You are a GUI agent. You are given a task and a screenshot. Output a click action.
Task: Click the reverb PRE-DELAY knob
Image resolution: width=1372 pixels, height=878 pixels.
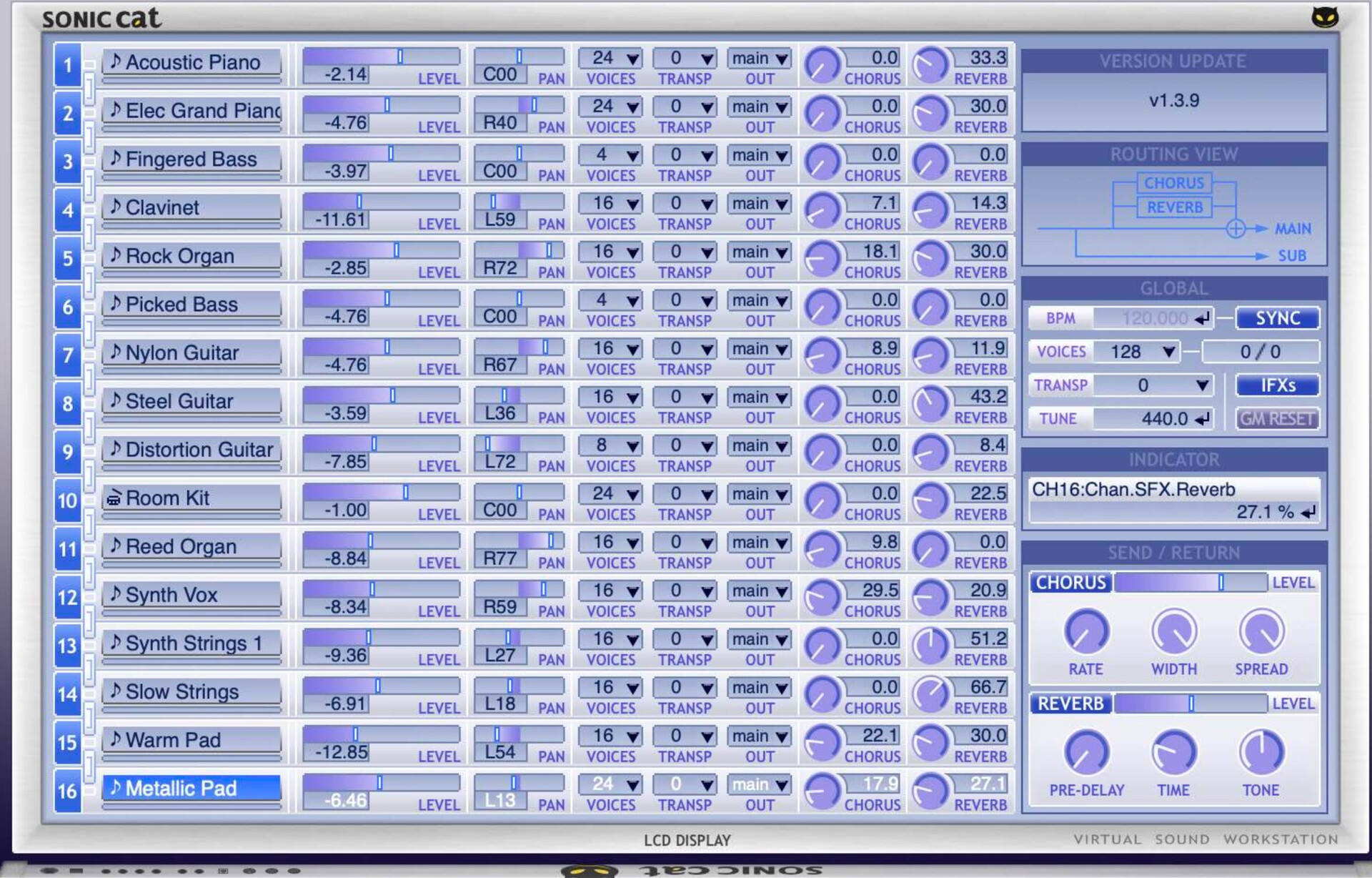coord(1086,753)
